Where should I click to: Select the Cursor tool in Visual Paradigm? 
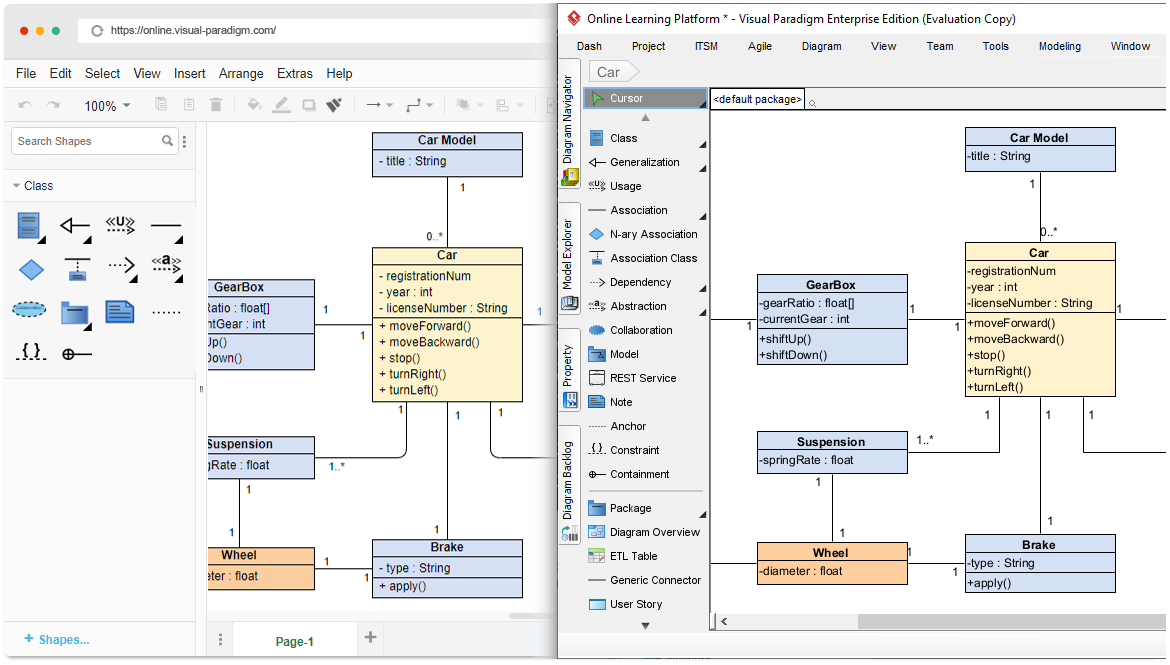point(646,99)
